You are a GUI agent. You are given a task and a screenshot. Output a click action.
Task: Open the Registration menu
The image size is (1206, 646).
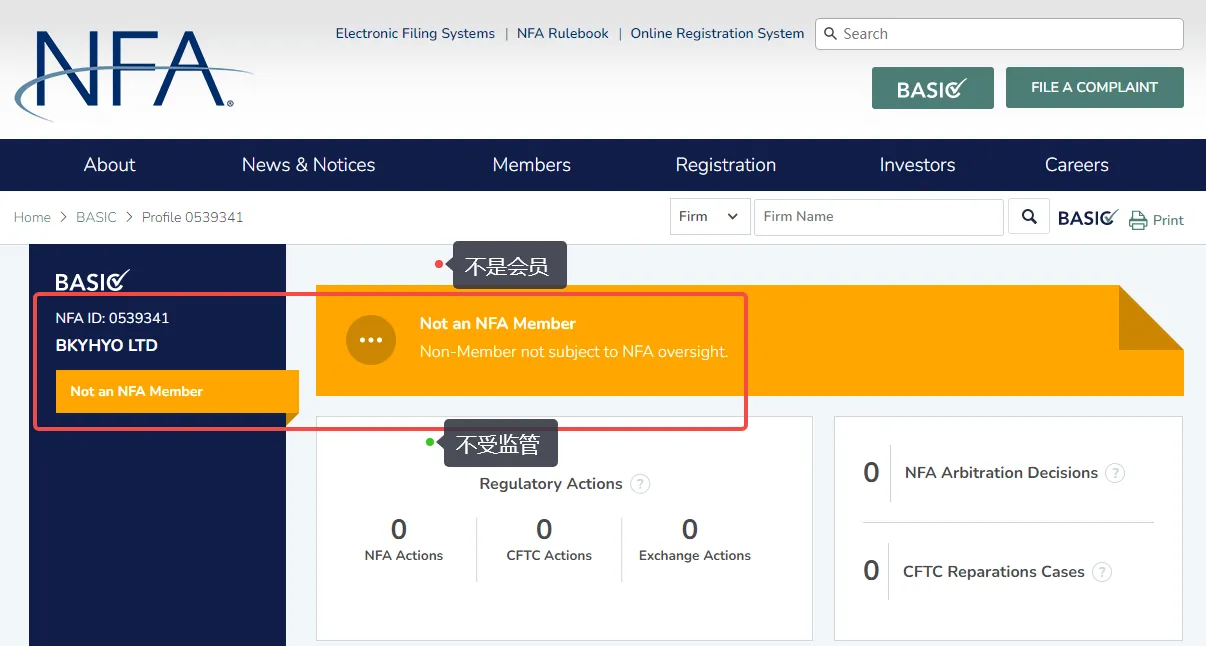pos(726,165)
